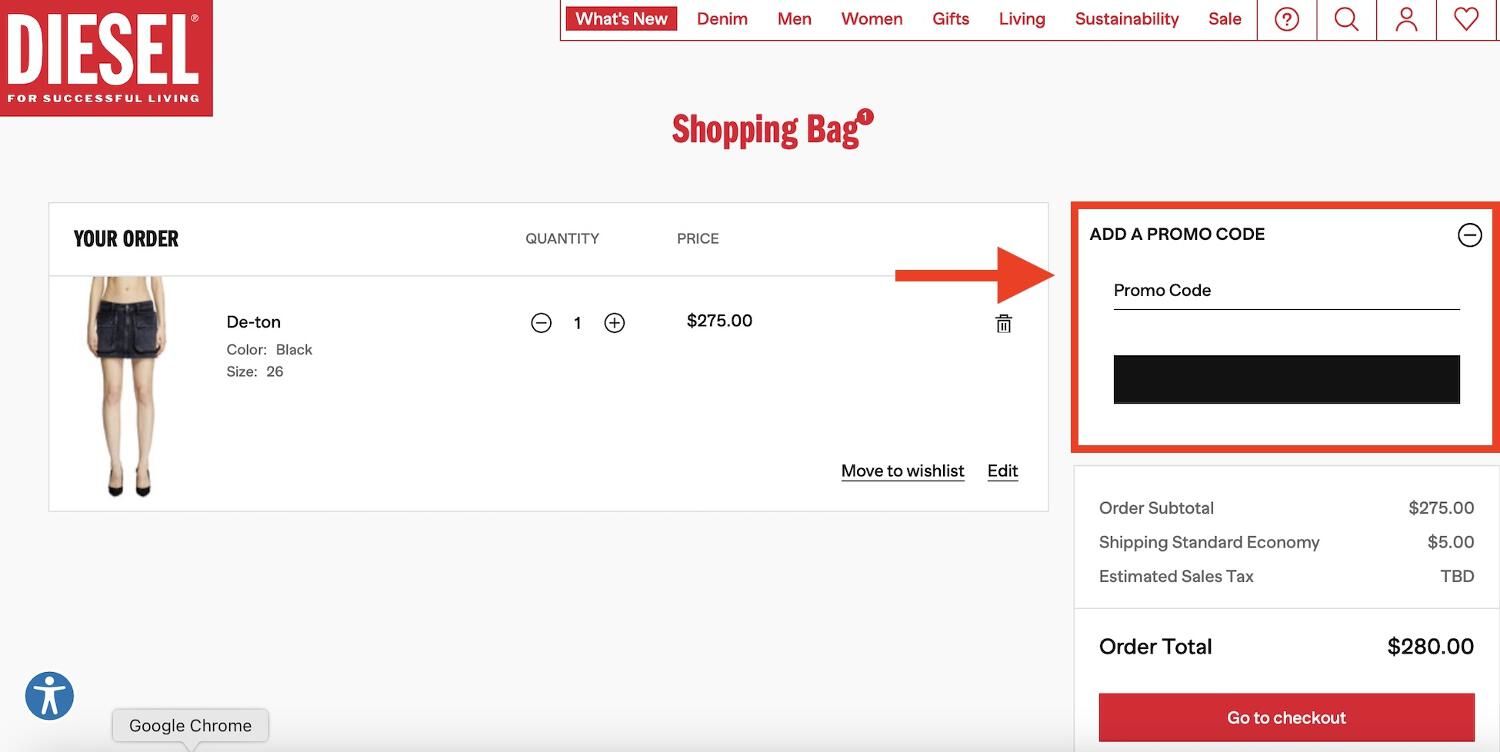Open the help question mark icon

click(1287, 19)
